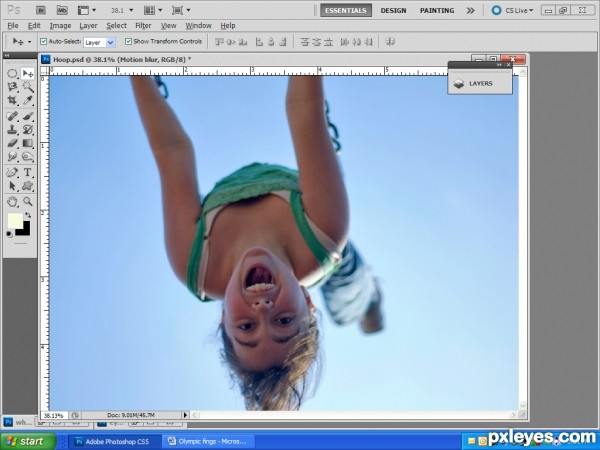Show more workspaces with double-arrow
600x450 pixels.
[470, 11]
